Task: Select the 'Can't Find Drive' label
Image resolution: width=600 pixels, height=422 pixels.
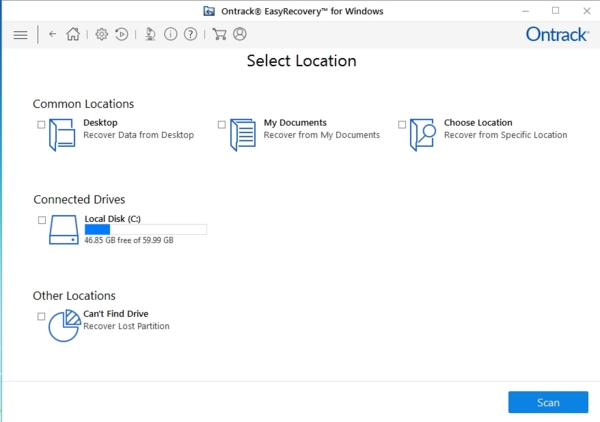Action: tap(116, 314)
